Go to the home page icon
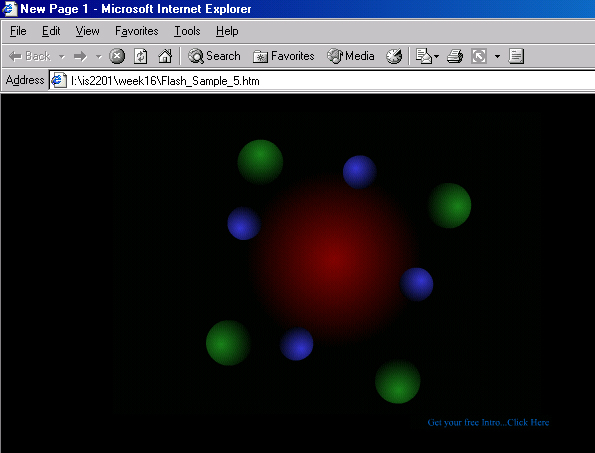The image size is (595, 453). tap(165, 56)
